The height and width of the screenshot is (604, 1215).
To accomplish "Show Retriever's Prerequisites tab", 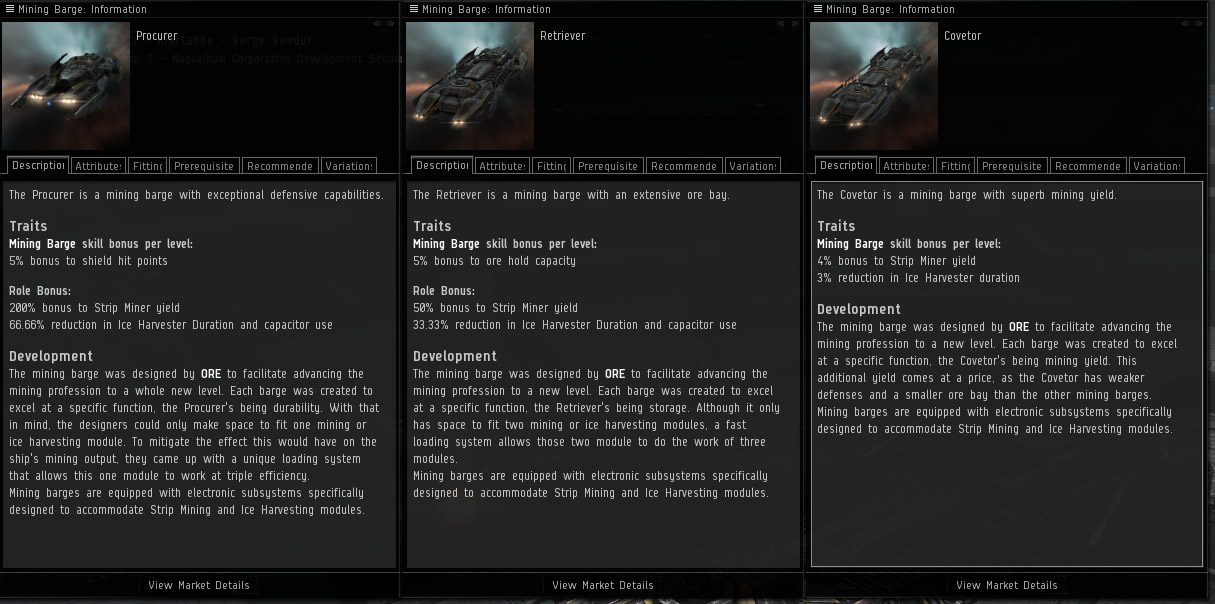I will (608, 166).
